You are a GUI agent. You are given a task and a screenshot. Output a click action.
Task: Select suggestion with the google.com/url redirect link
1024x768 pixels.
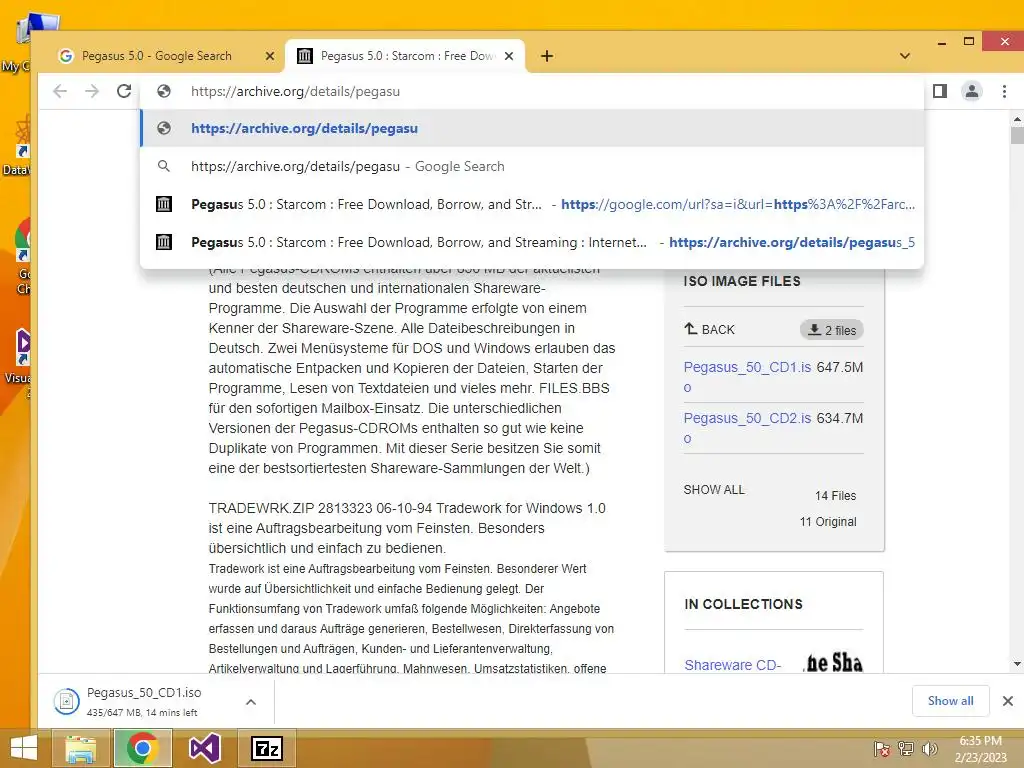(x=532, y=204)
